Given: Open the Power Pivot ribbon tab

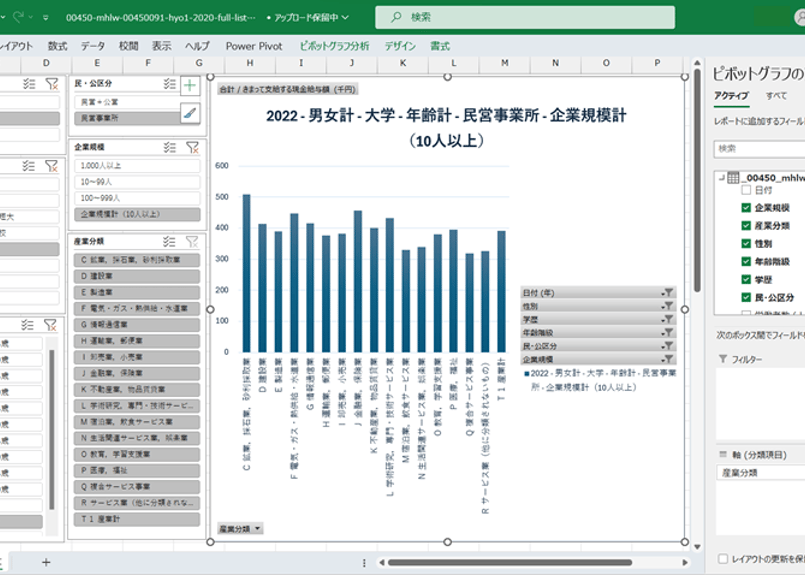Looking at the screenshot, I should tap(254, 46).
